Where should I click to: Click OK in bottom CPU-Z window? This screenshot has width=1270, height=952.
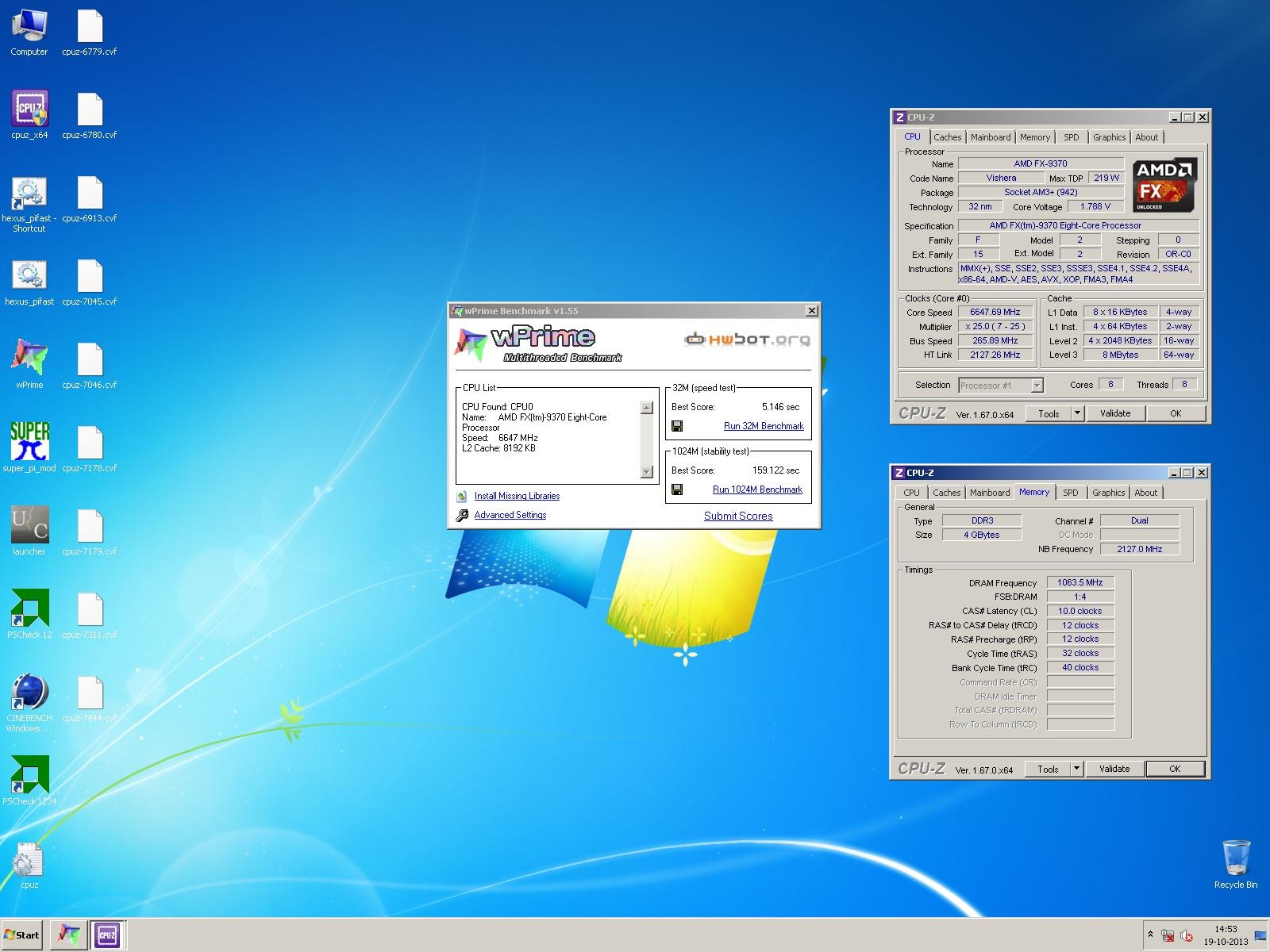[1175, 769]
